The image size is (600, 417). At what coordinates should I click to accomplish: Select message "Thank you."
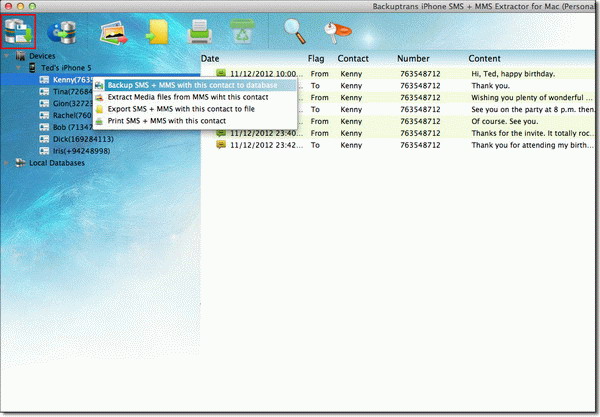click(491, 85)
